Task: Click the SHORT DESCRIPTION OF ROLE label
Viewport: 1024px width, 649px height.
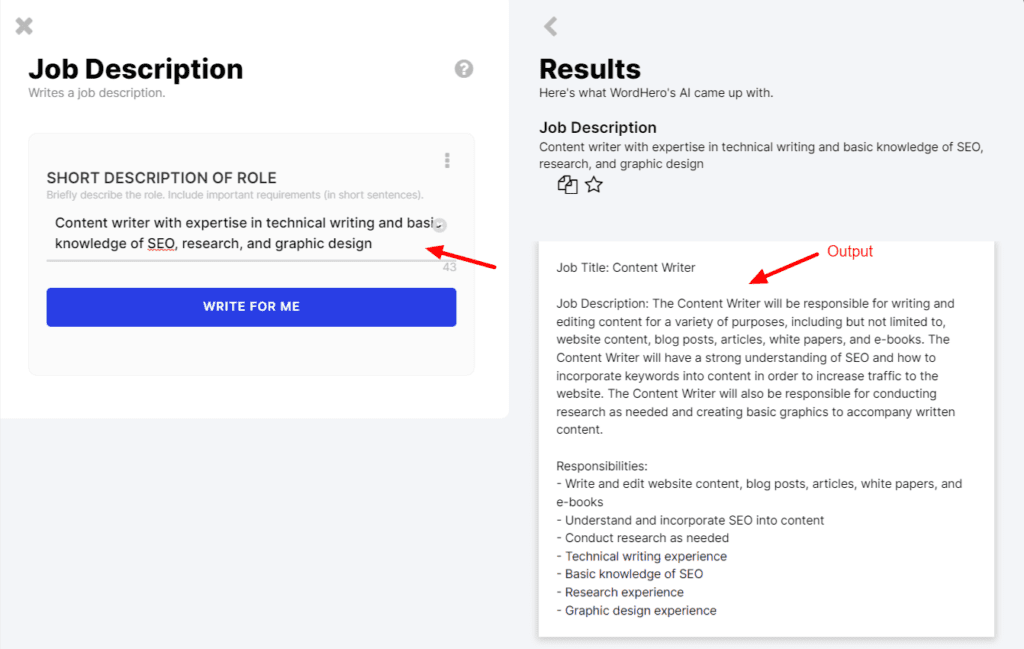Action: (159, 177)
